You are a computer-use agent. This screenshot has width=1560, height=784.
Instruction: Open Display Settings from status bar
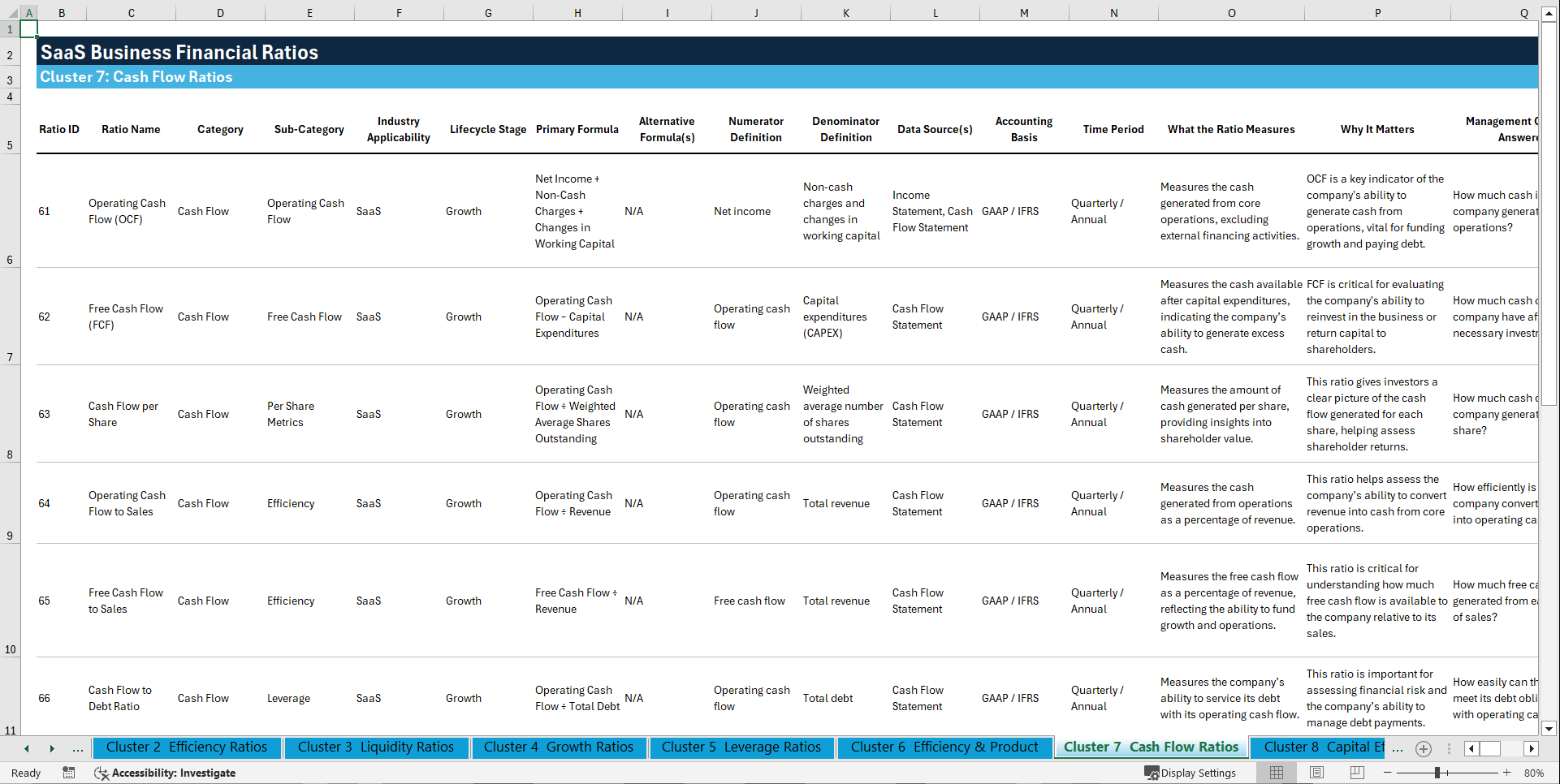point(1191,773)
